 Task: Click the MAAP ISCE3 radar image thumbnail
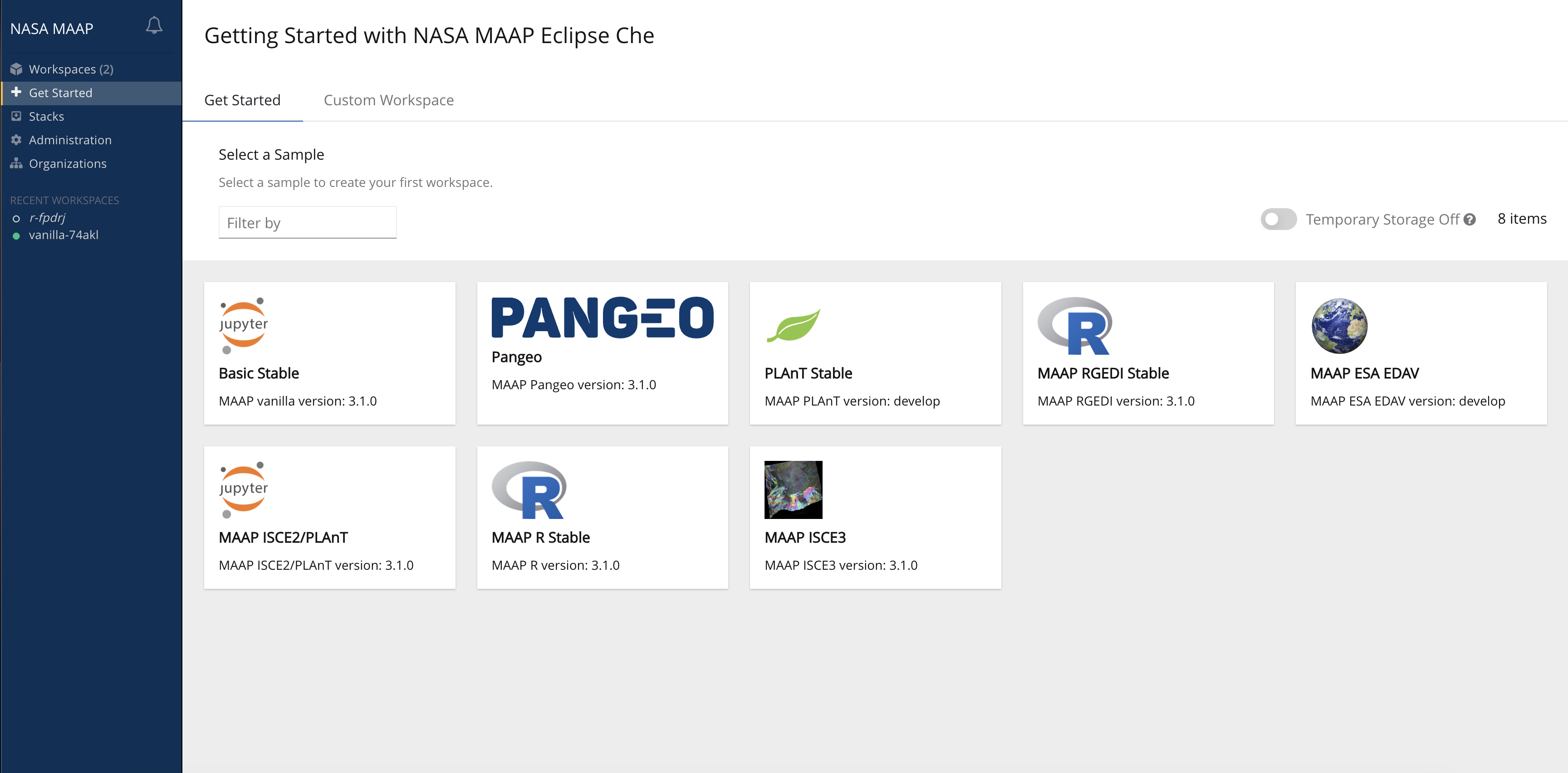pos(793,490)
